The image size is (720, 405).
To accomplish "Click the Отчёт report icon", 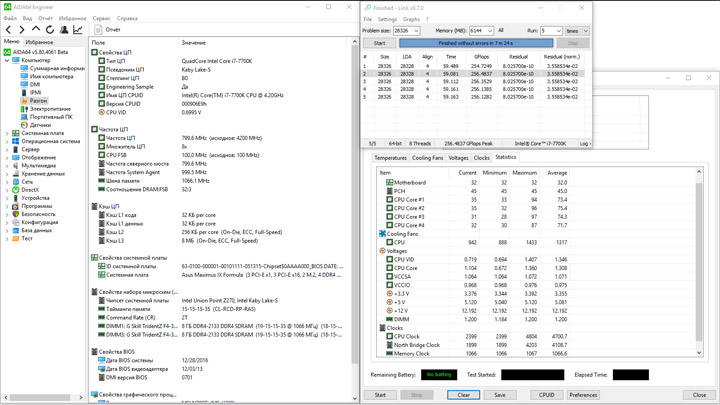I will click(99, 29).
